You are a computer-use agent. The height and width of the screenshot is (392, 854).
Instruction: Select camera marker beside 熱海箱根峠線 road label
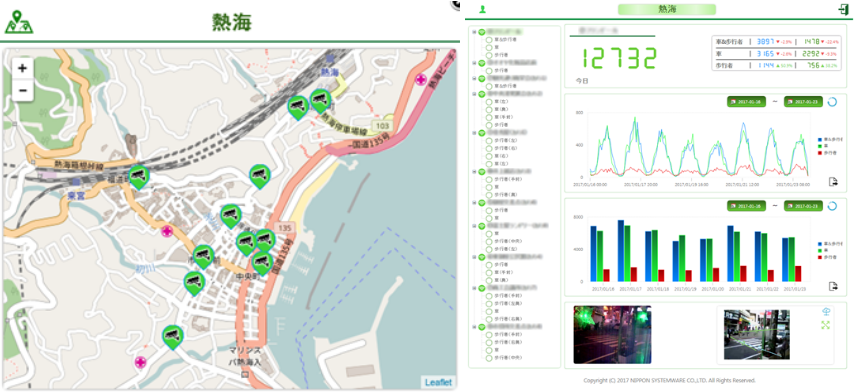click(x=139, y=177)
